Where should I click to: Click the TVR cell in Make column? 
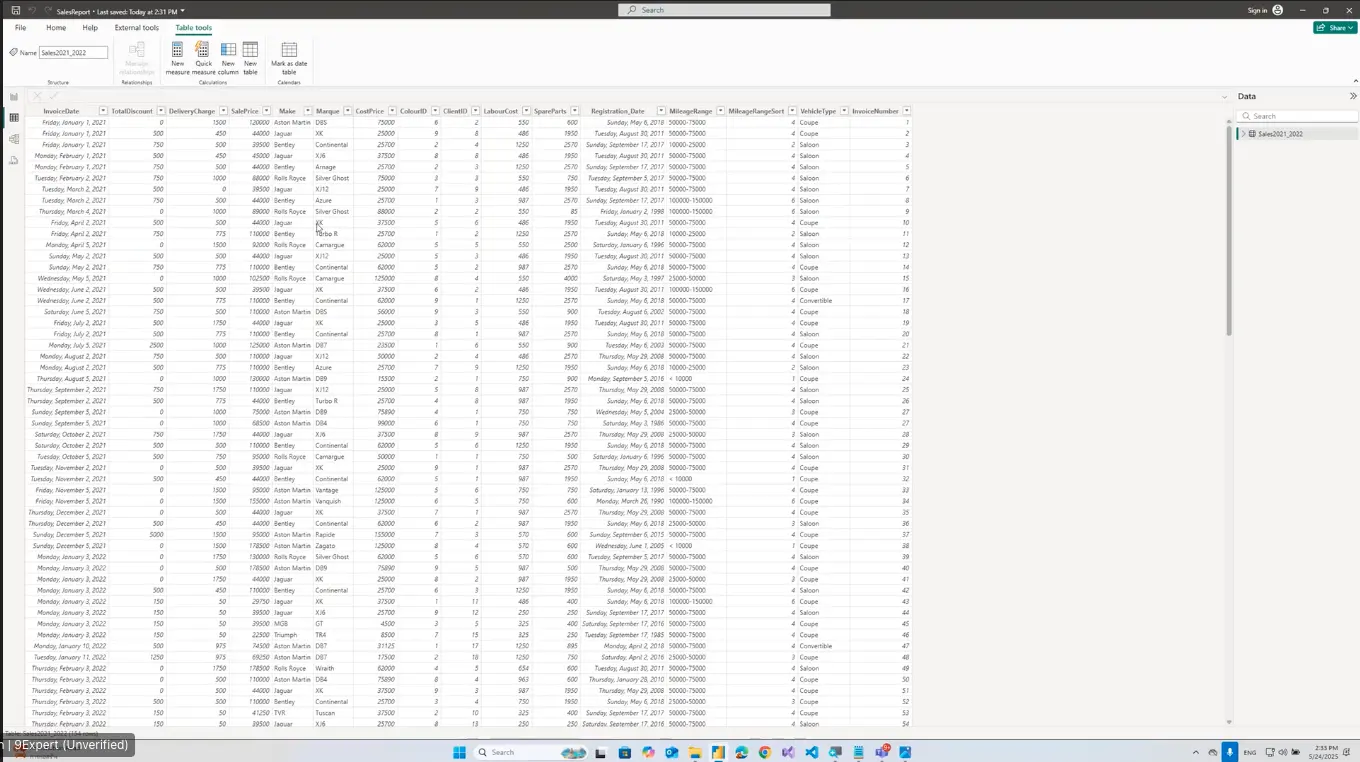[279, 713]
